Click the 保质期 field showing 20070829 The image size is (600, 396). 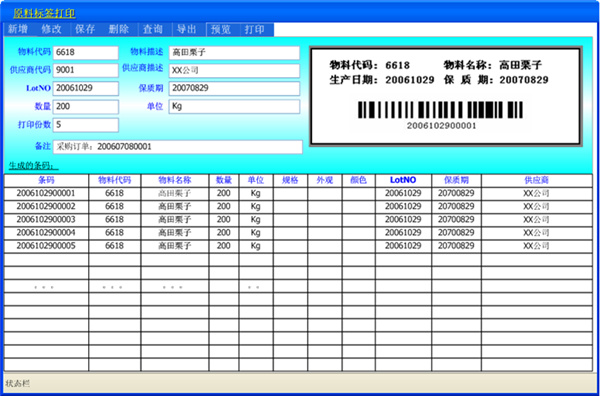click(x=234, y=88)
